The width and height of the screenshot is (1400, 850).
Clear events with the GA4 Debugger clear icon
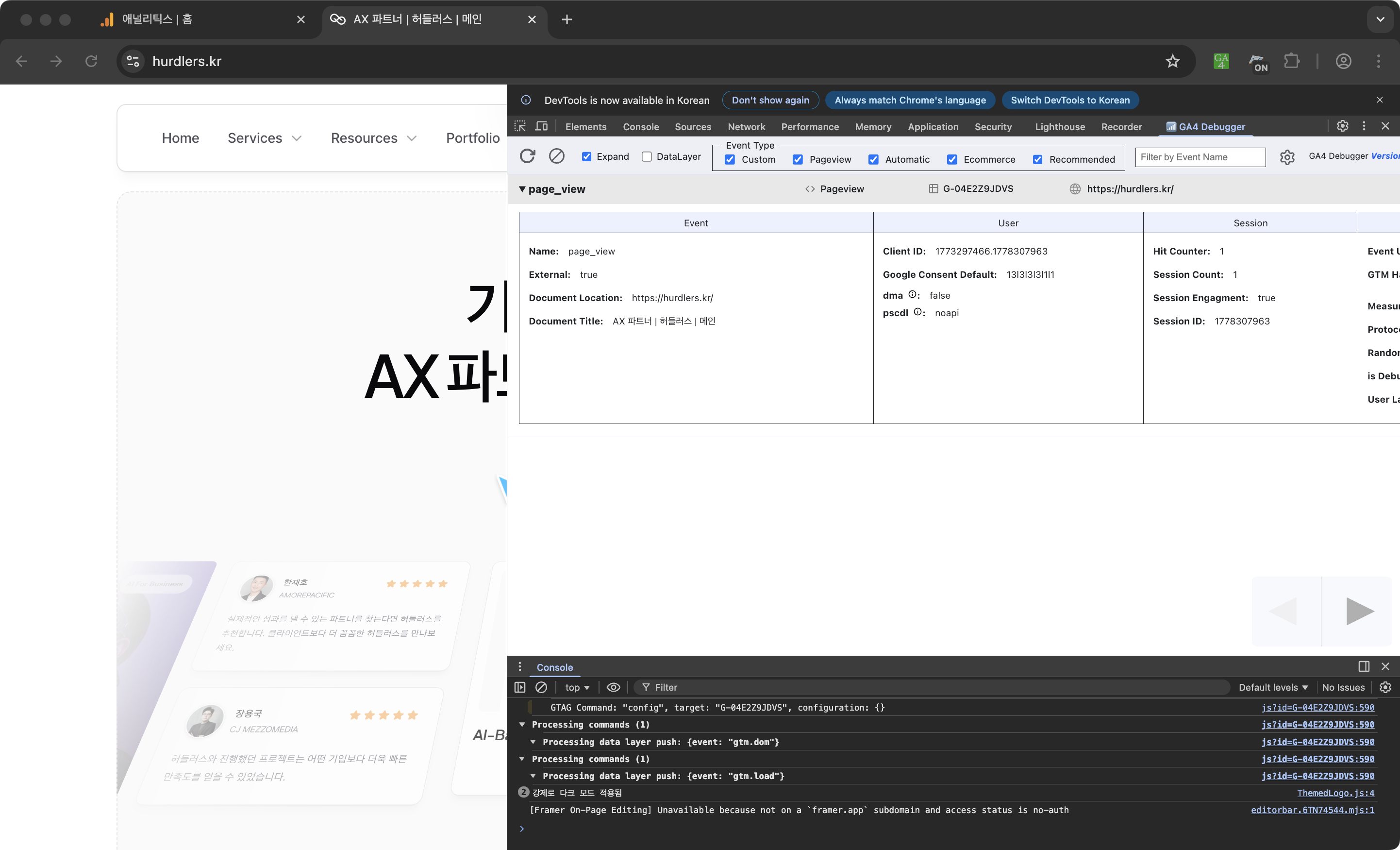557,156
